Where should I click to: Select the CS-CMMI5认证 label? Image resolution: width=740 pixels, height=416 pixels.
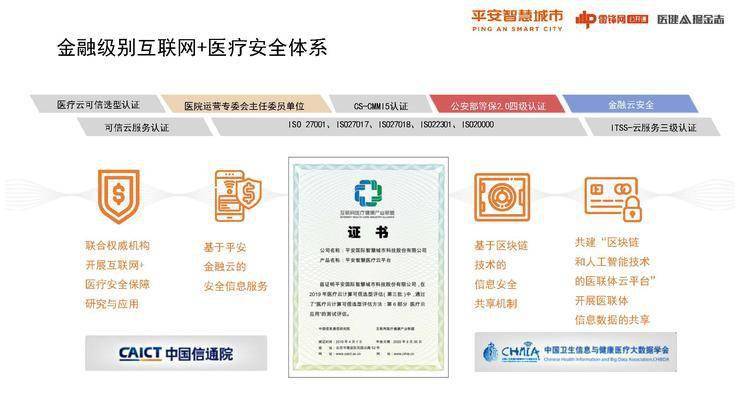[380, 105]
